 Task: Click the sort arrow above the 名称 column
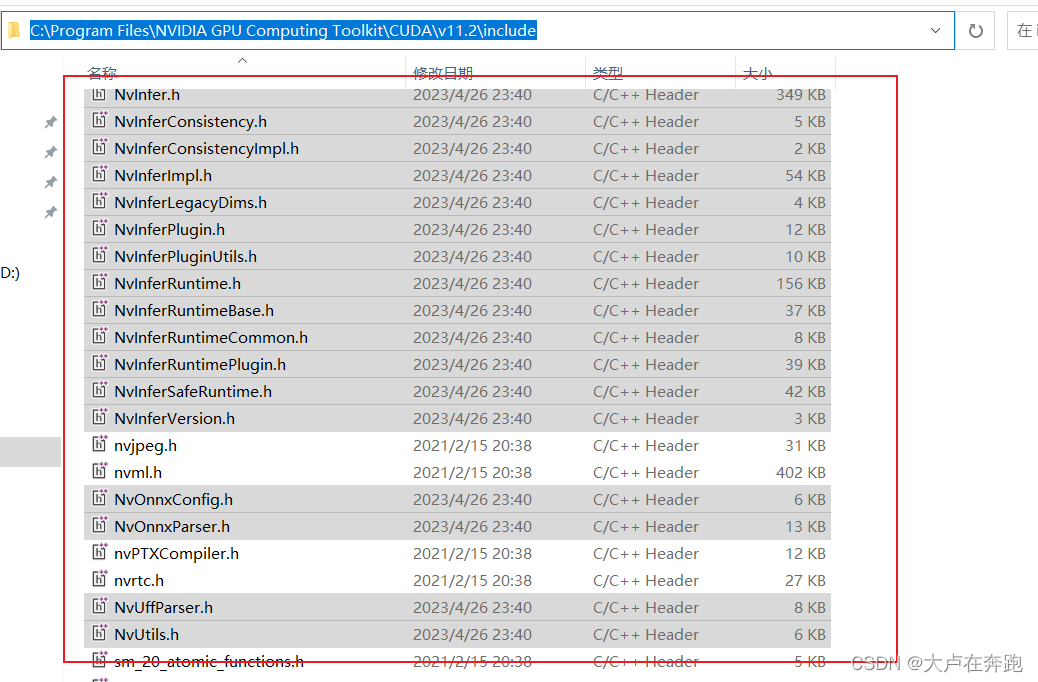coord(242,61)
